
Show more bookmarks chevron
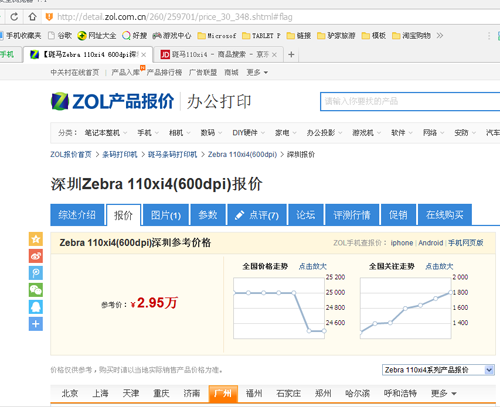440,35
